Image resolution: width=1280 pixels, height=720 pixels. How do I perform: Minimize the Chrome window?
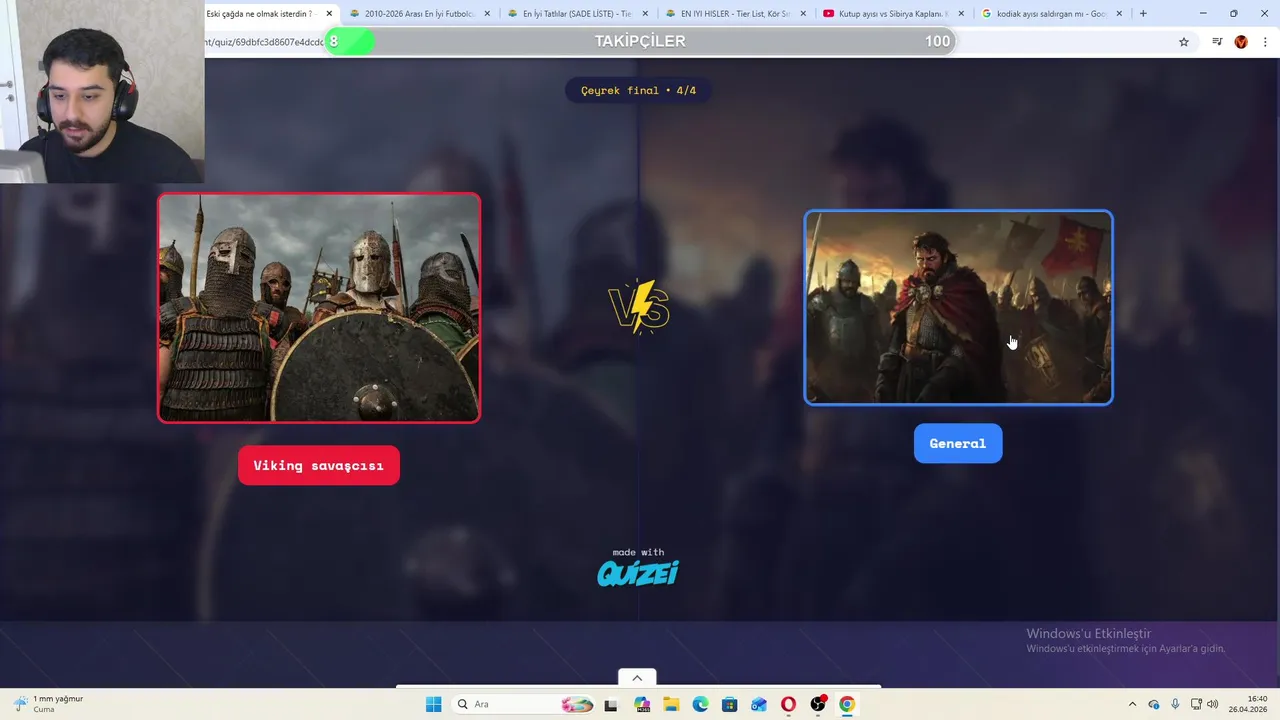tap(1203, 13)
